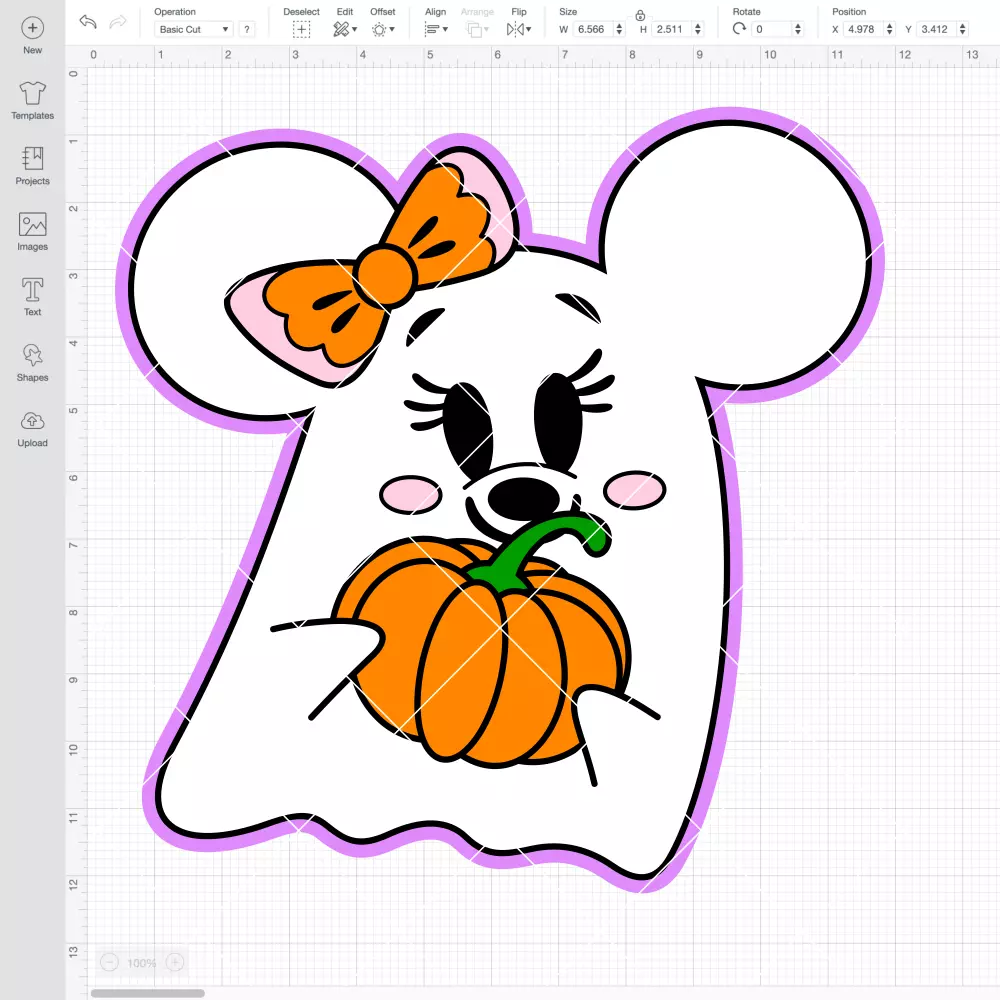Screen dimensions: 1000x1000
Task: Click the Rotate icon
Action: [739, 29]
